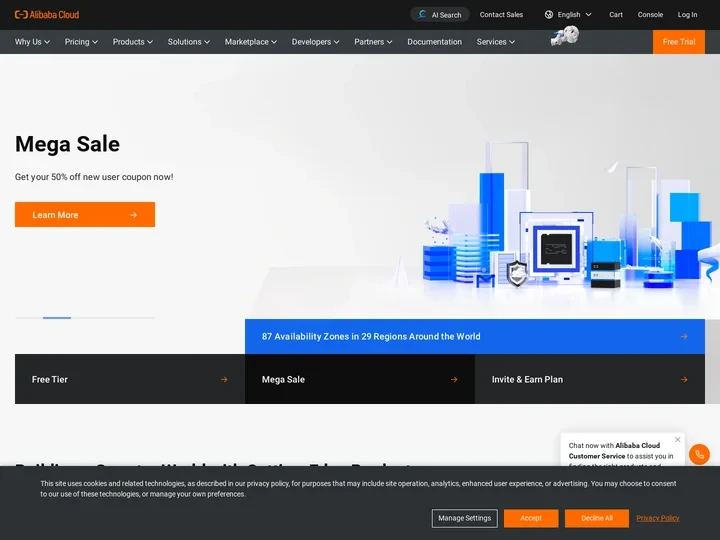Viewport: 720px width, 540px height.
Task: Open the Documentation menu item
Action: point(434,42)
